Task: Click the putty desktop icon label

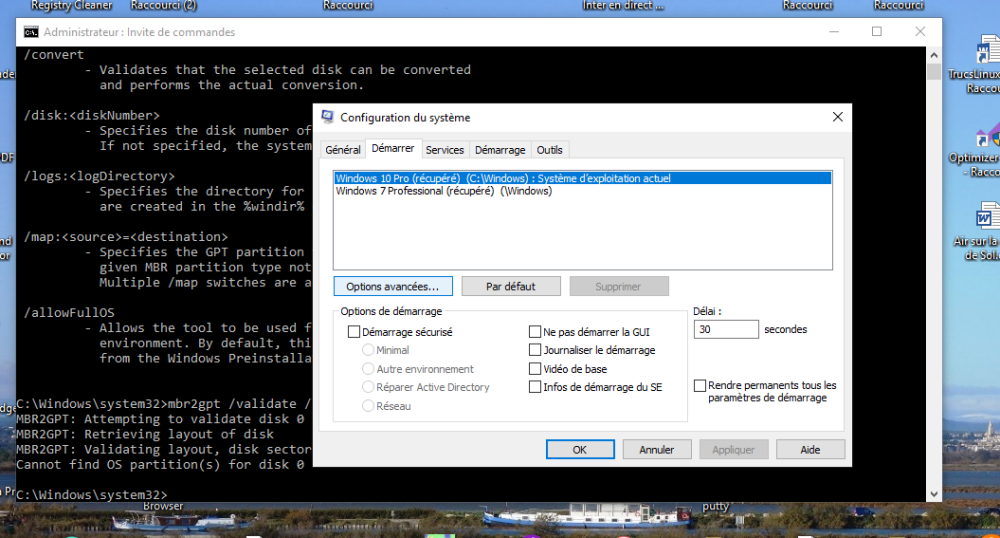Action: 716,507
